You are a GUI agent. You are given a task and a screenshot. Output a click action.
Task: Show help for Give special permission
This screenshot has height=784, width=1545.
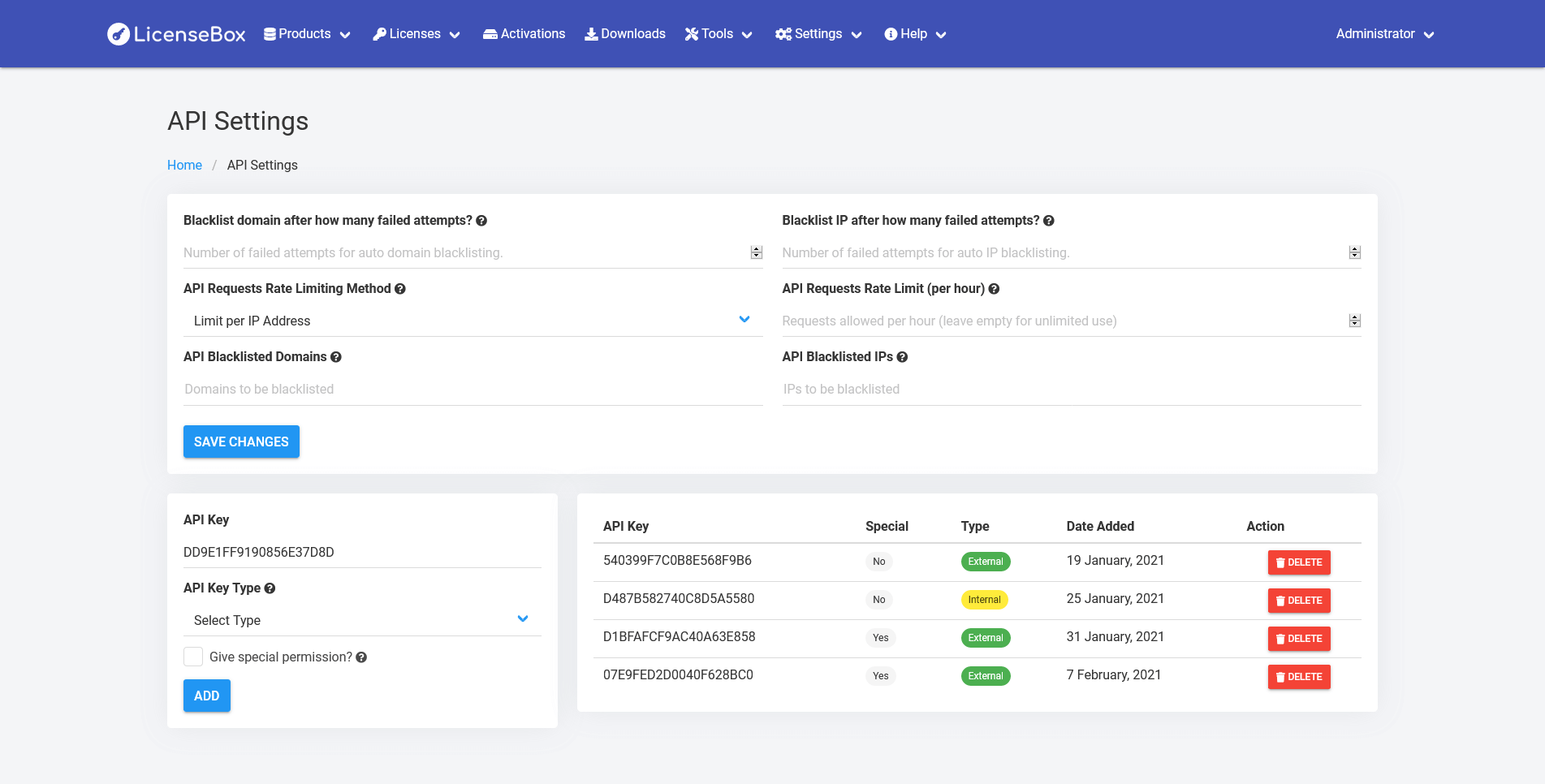pos(361,657)
